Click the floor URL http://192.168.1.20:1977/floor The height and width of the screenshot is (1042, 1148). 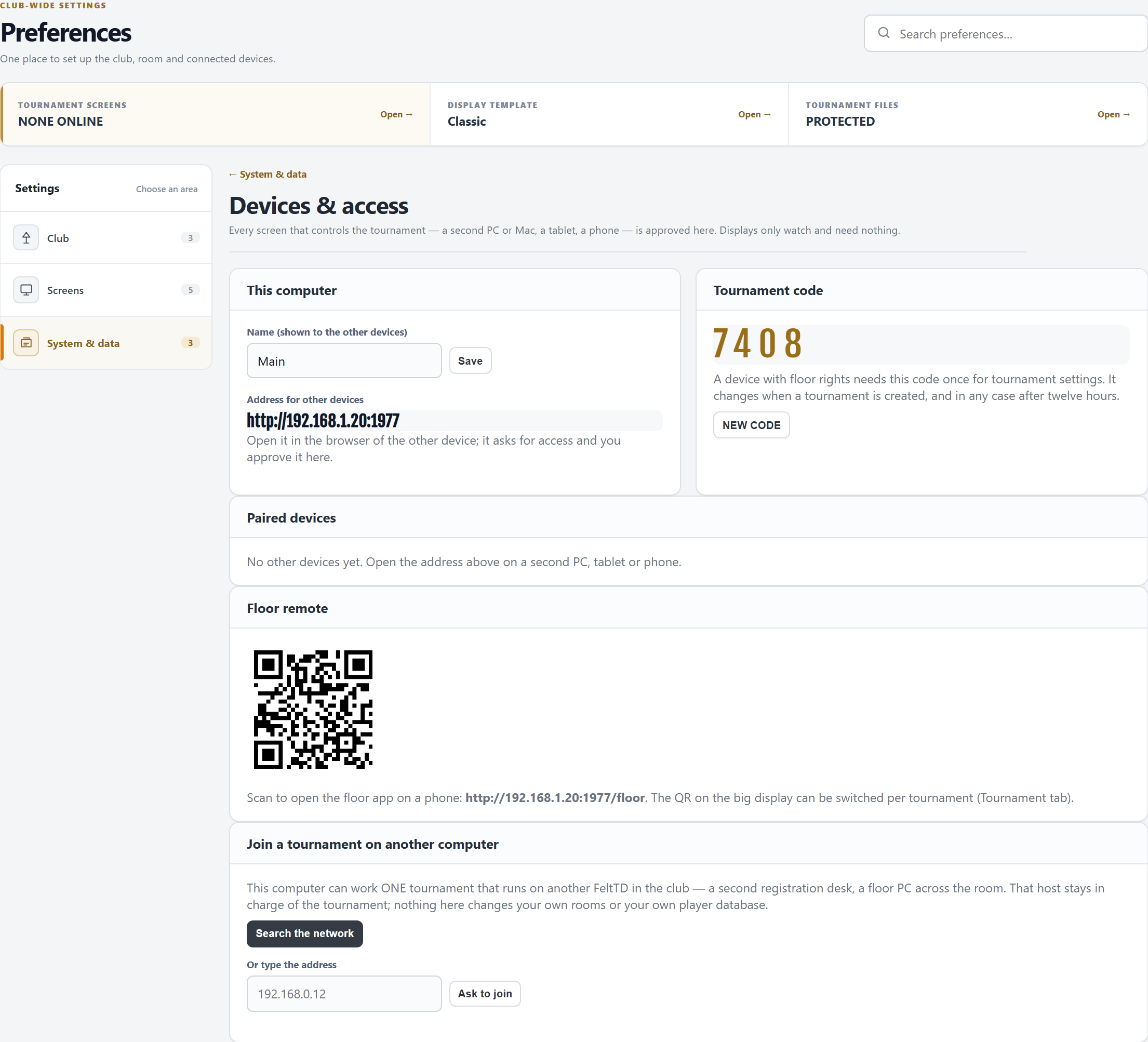coord(555,798)
